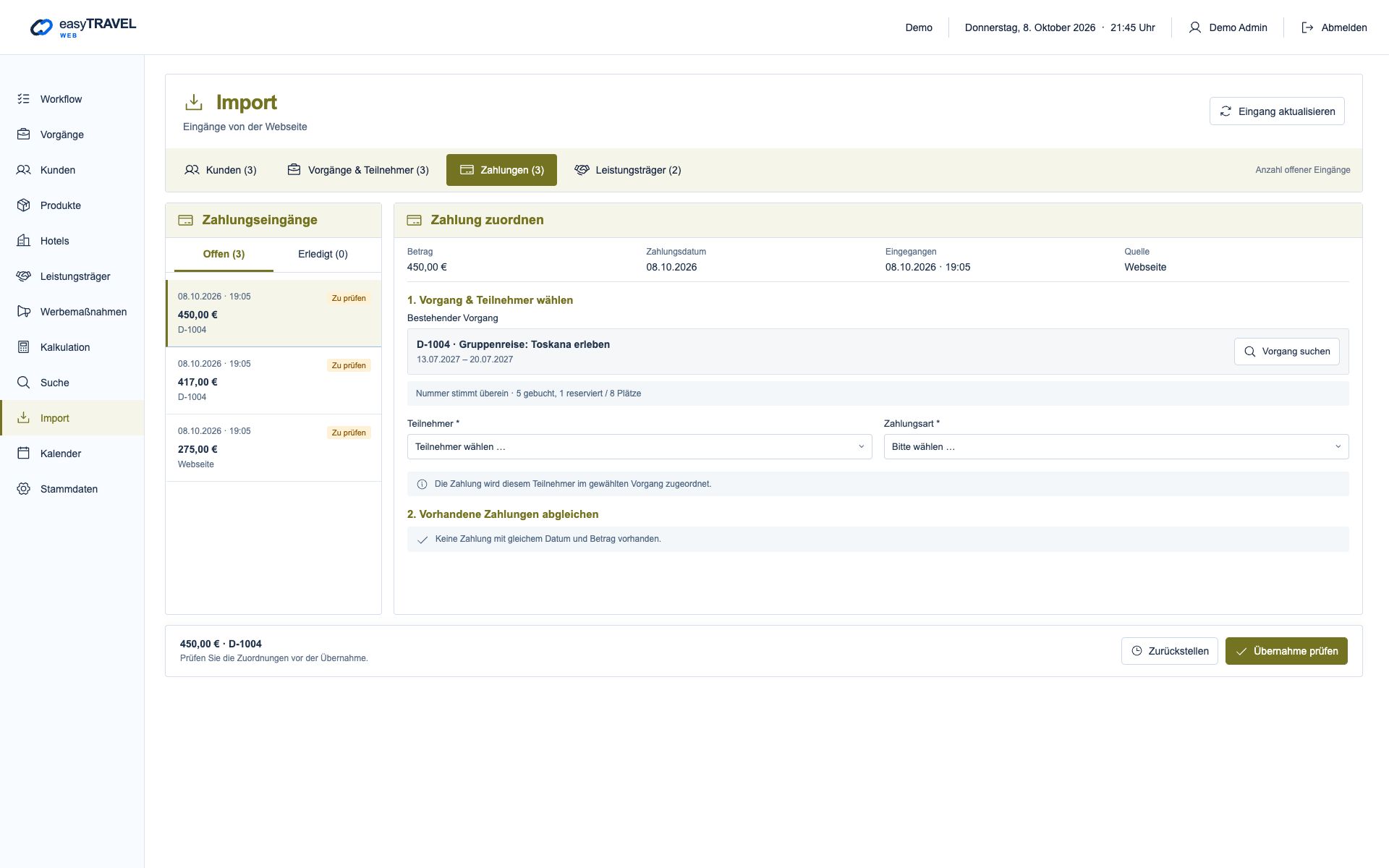The height and width of the screenshot is (868, 1389).
Task: Click the clock icon in Zurückstellen button
Action: [x=1137, y=651]
